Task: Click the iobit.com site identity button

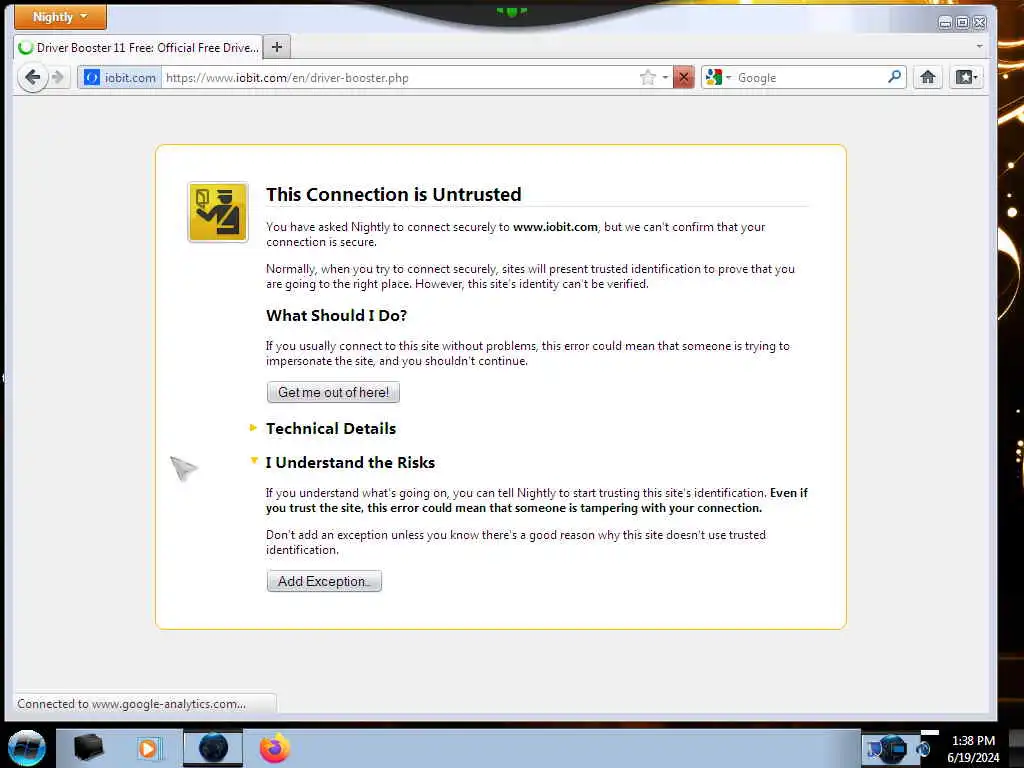Action: tap(120, 78)
